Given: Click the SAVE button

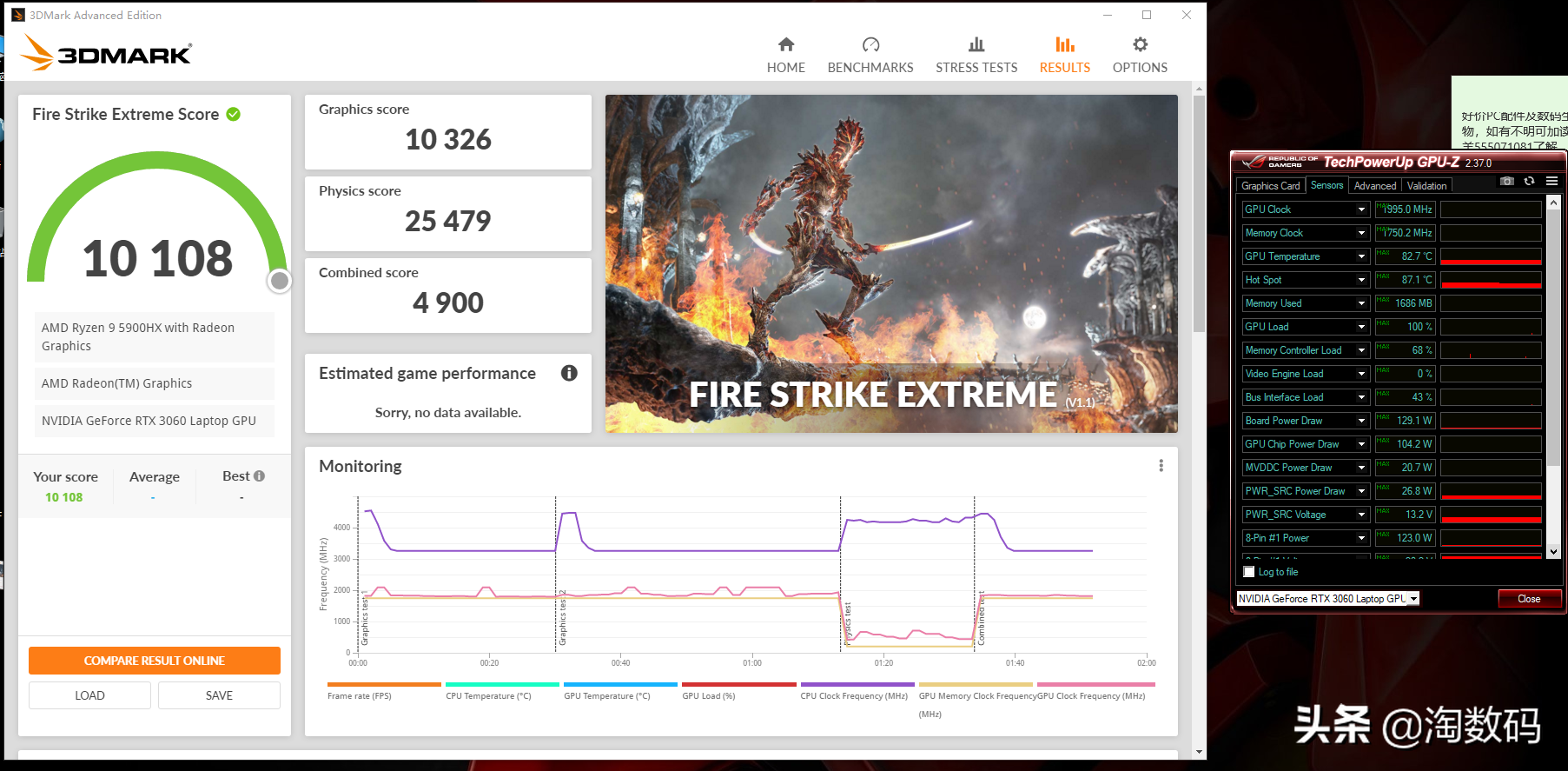Looking at the screenshot, I should [219, 695].
